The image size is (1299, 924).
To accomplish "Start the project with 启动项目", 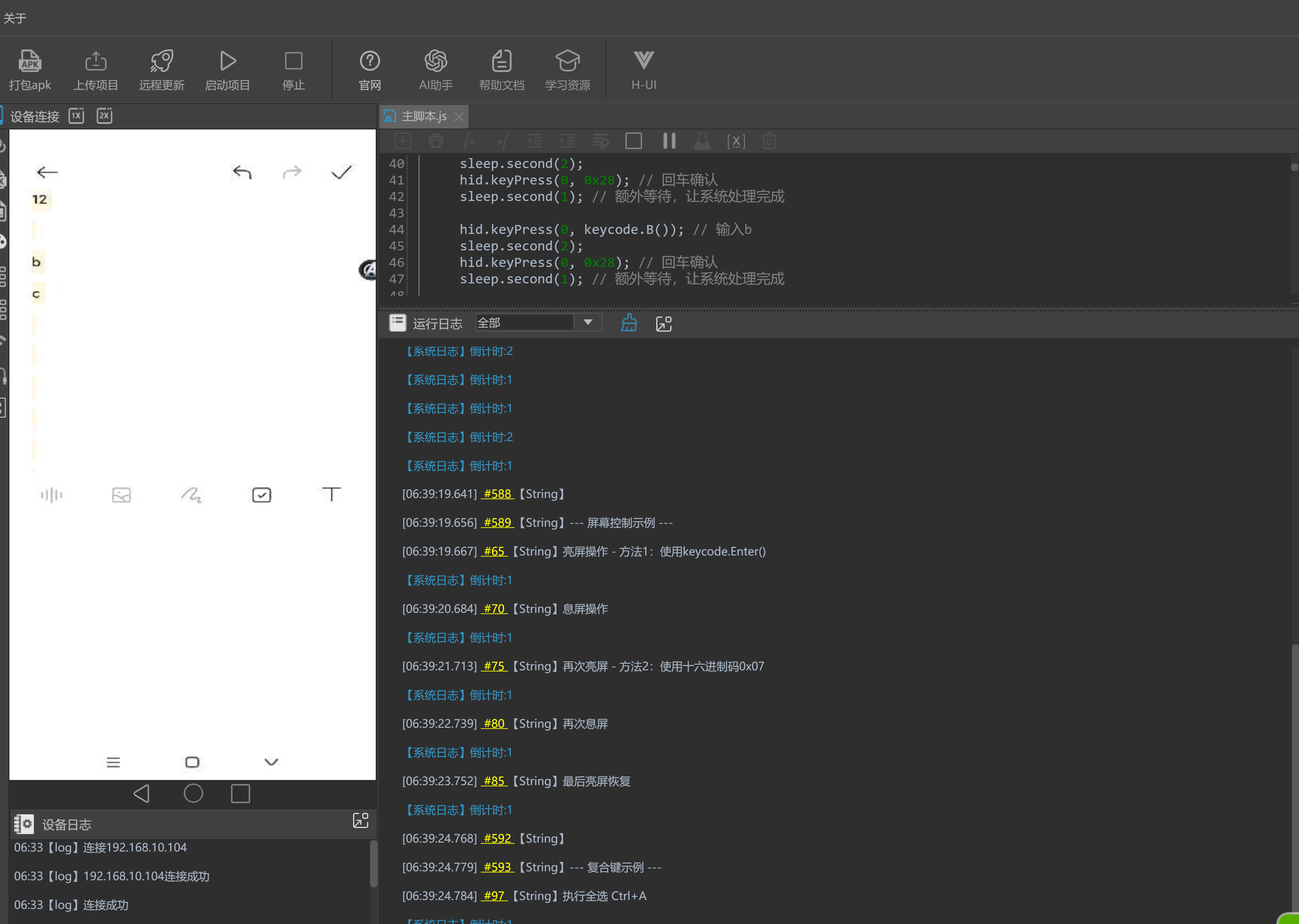I will 227,71.
